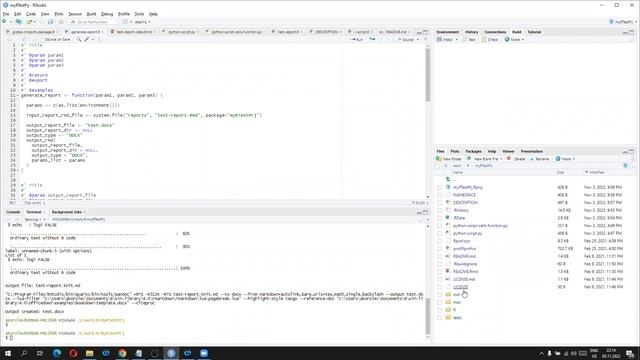This screenshot has width=640, height=360.
Task: Click the Open File folder icon
Action: tap(29, 22)
